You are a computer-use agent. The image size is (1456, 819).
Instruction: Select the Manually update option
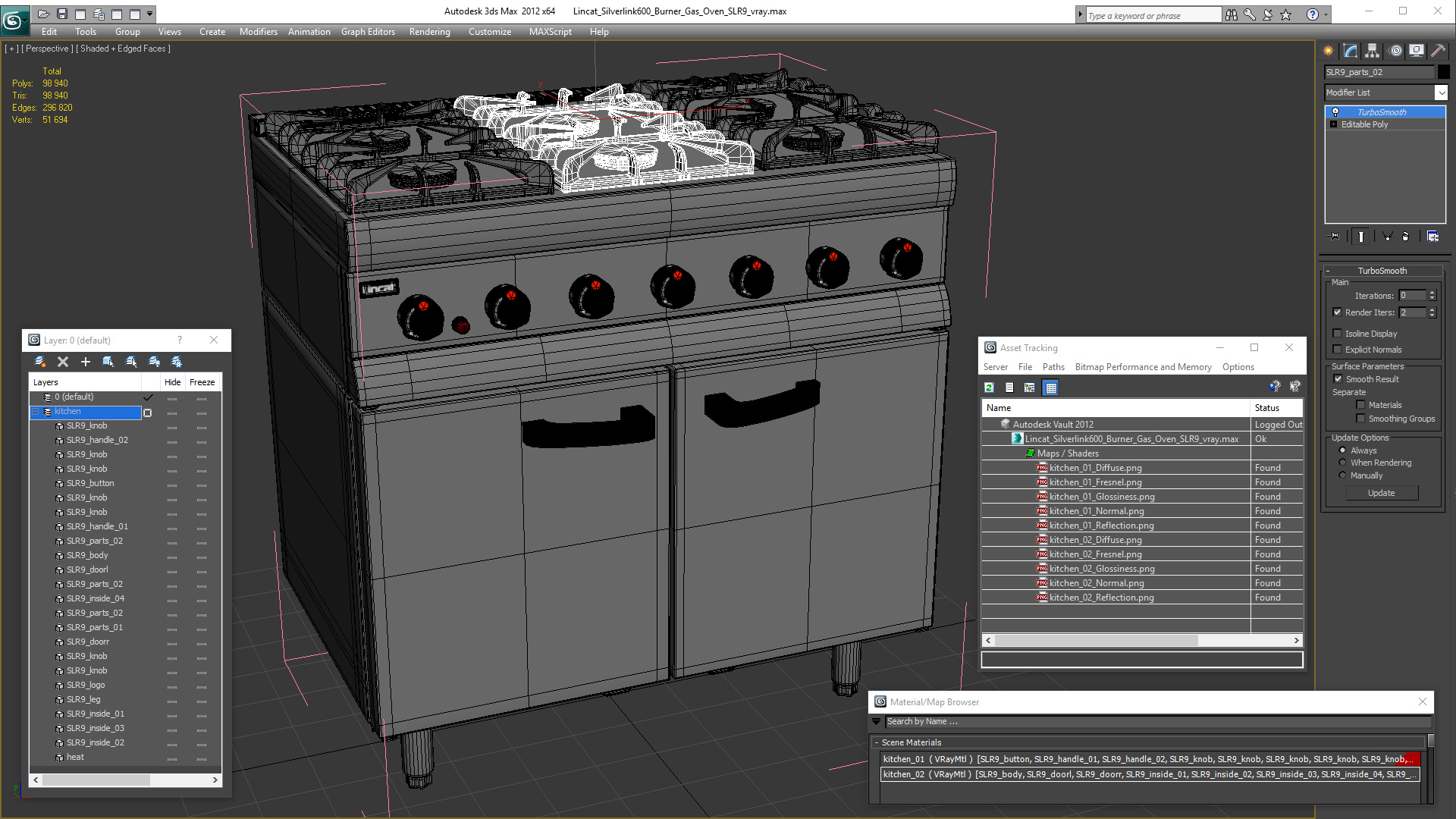click(1342, 475)
